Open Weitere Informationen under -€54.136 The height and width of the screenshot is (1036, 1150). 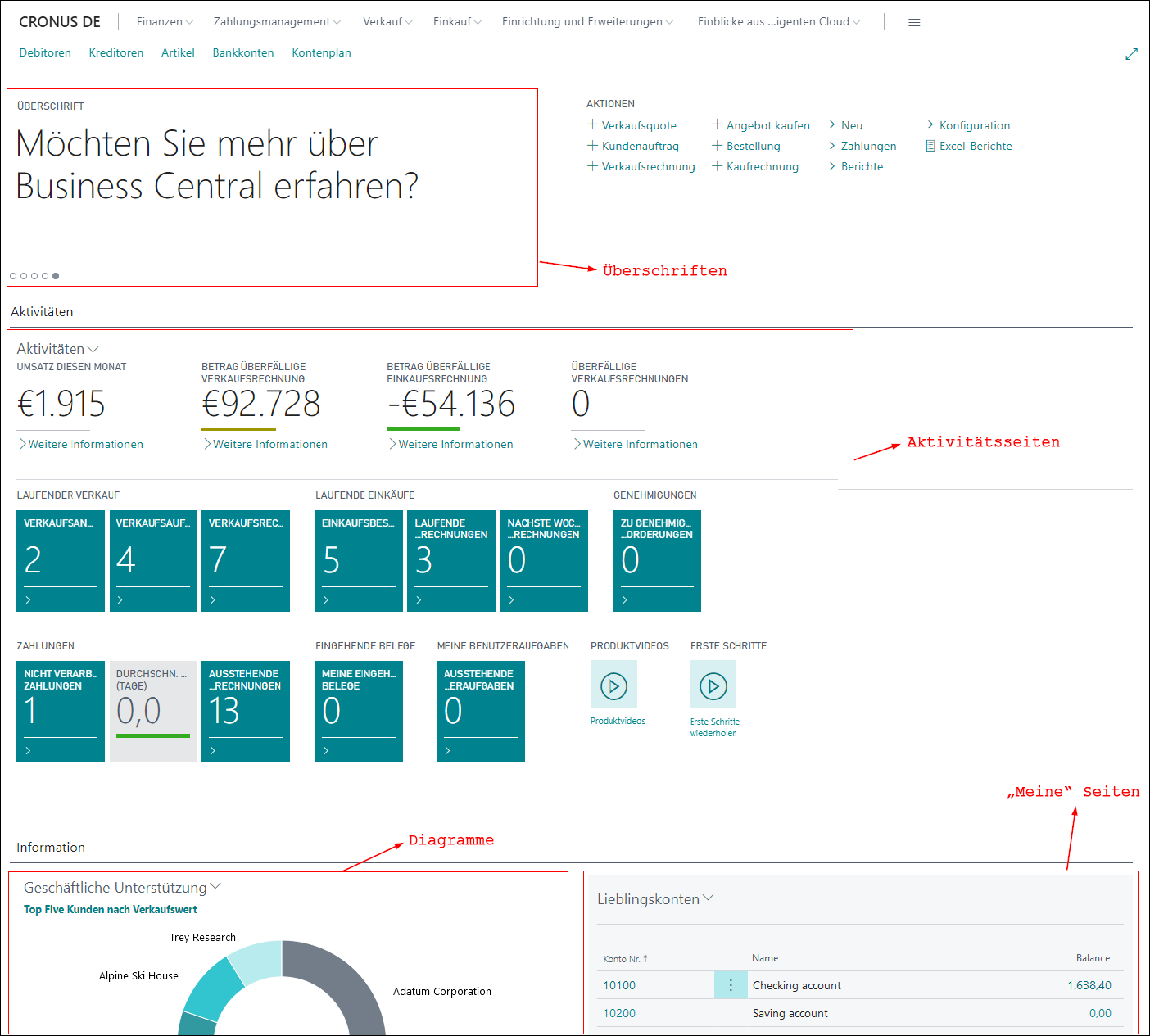pyautogui.click(x=451, y=444)
